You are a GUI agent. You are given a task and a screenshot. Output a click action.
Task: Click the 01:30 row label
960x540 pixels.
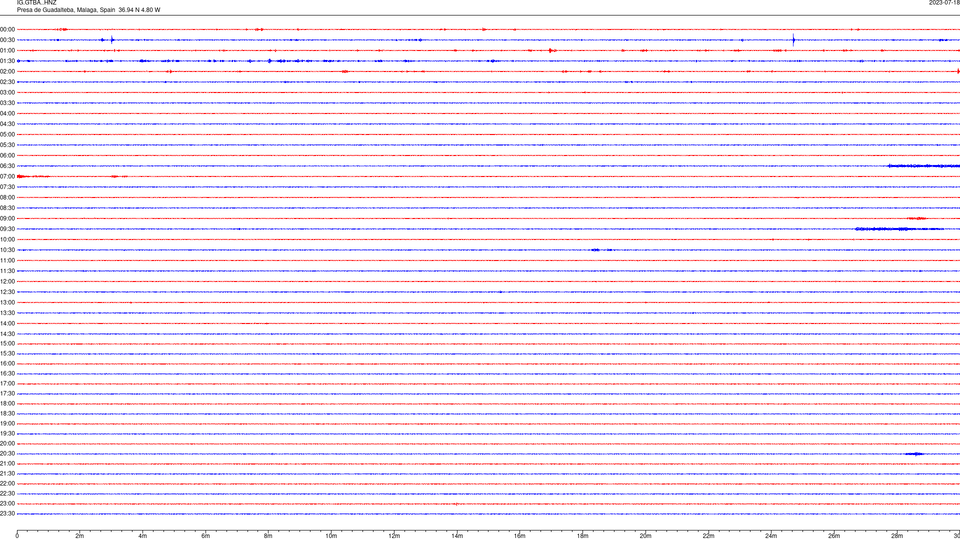point(7,61)
